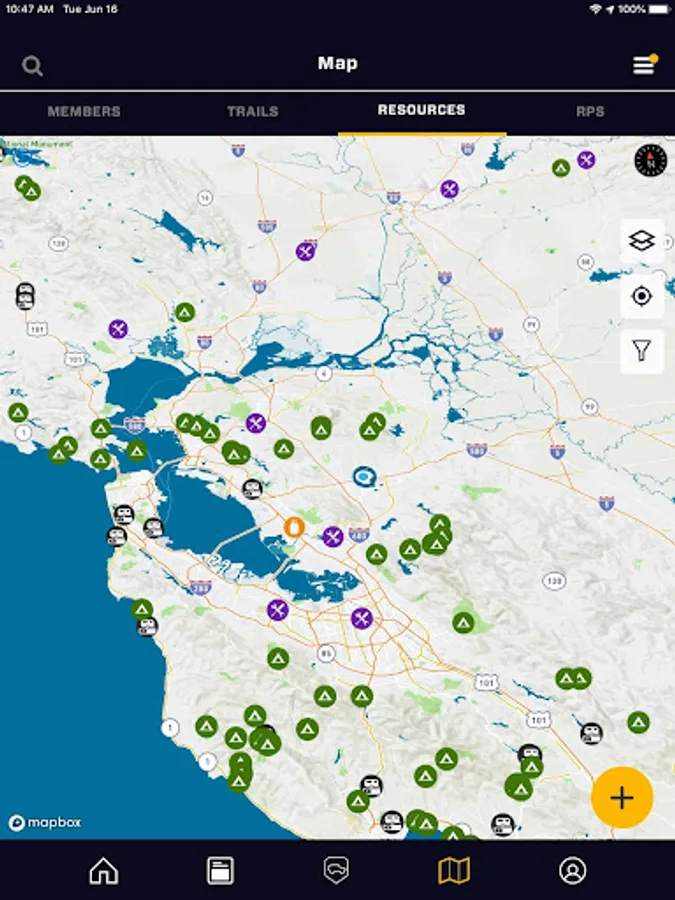Select restaurant marker beside the I-680 shield
This screenshot has width=675, height=900.
[333, 537]
